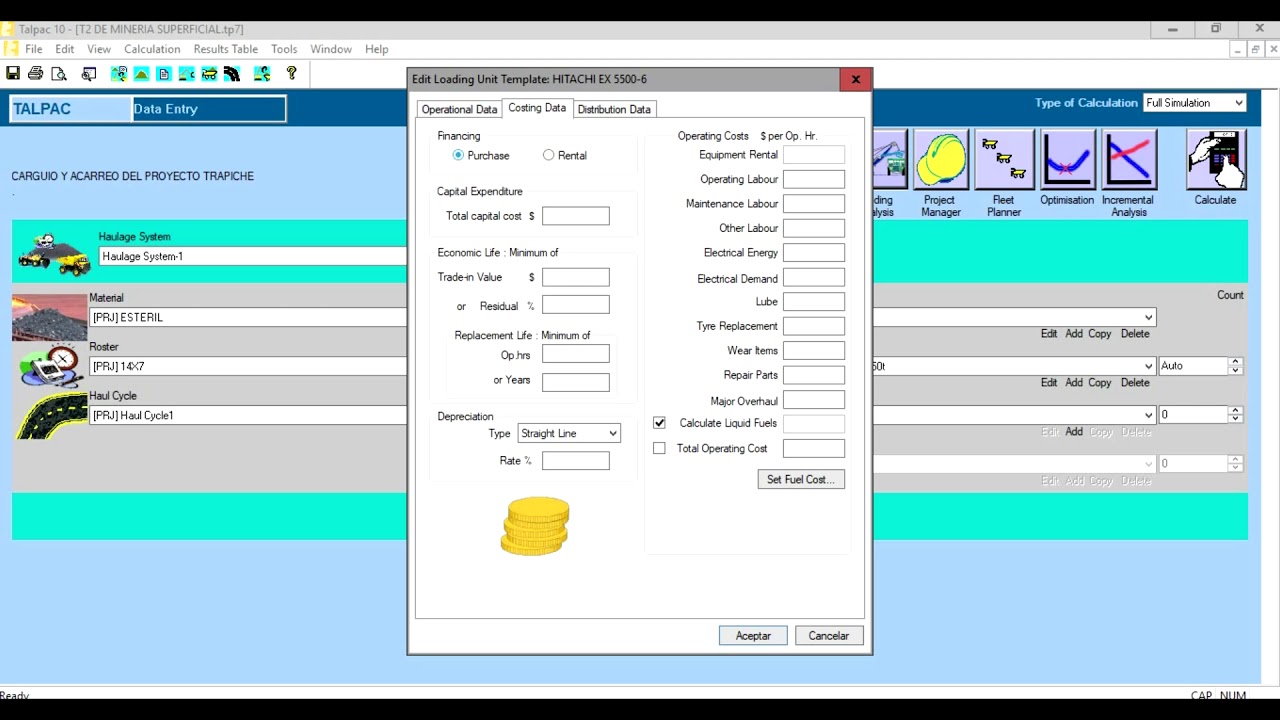Click the Repair Parts cost field
The width and height of the screenshot is (1280, 720).
(x=814, y=375)
